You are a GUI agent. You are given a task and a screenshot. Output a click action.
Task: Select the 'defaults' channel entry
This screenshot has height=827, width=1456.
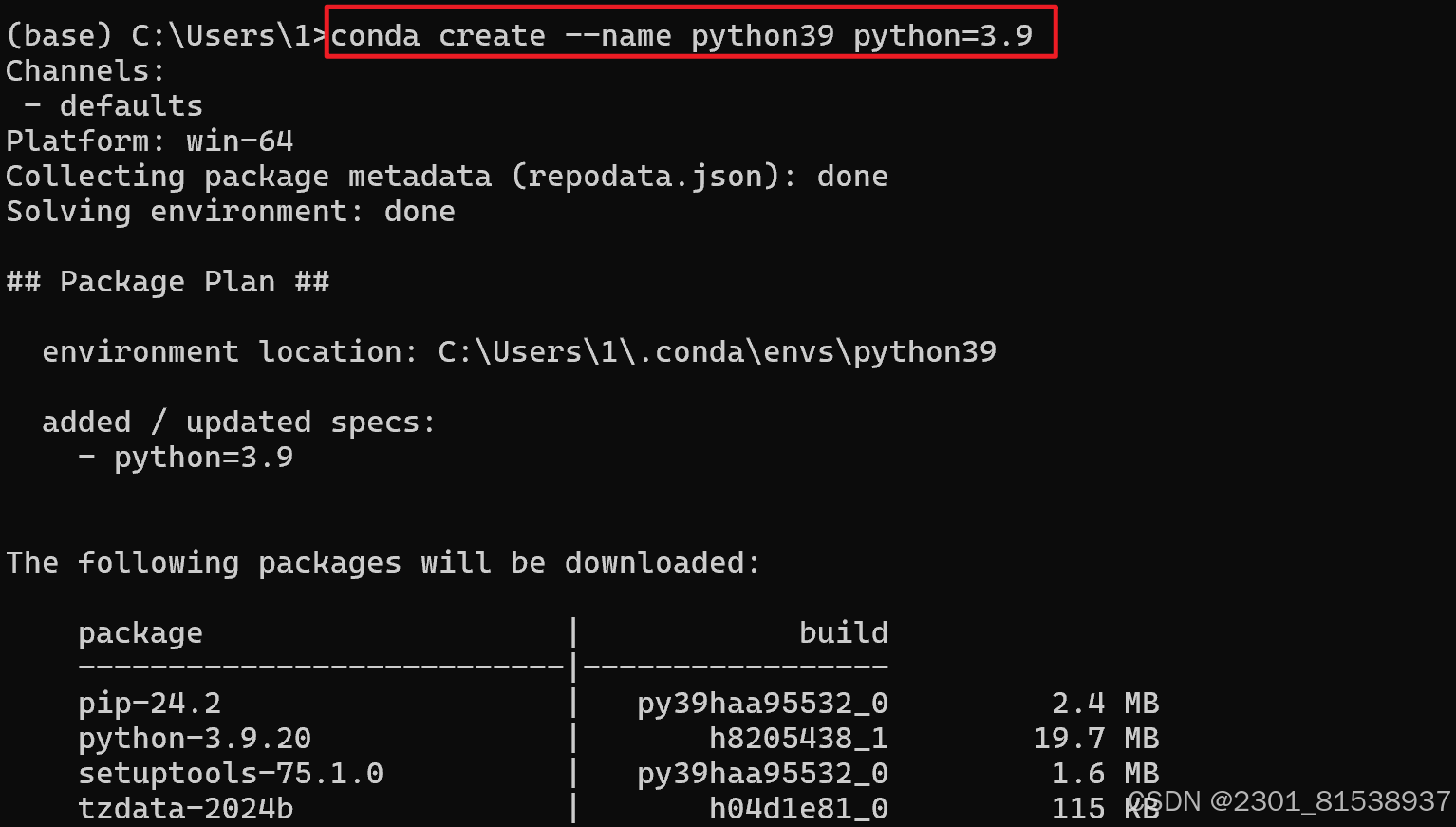coord(130,105)
